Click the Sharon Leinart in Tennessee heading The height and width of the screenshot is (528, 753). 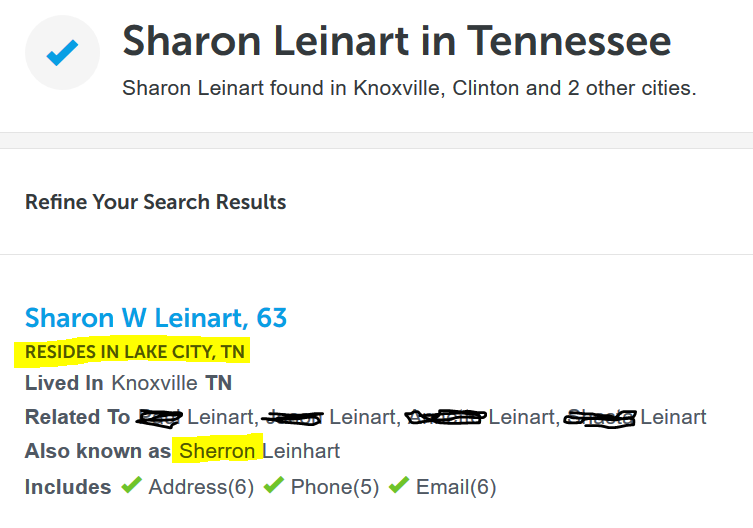(x=396, y=41)
